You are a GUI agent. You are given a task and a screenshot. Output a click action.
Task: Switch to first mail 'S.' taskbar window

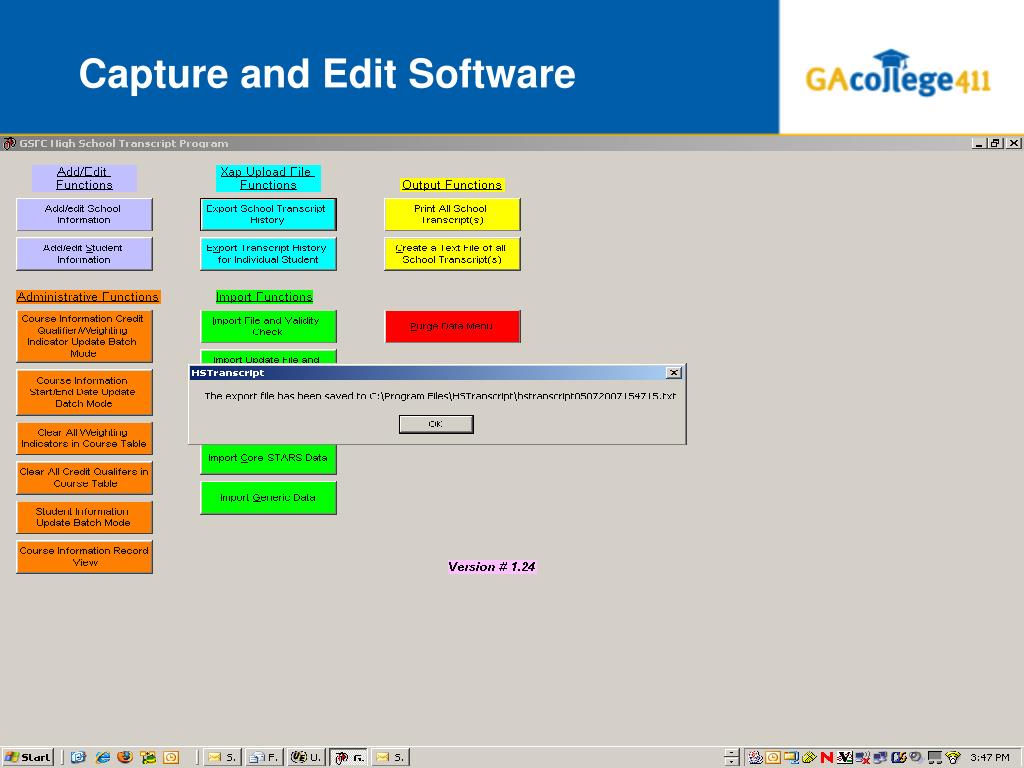tap(222, 757)
